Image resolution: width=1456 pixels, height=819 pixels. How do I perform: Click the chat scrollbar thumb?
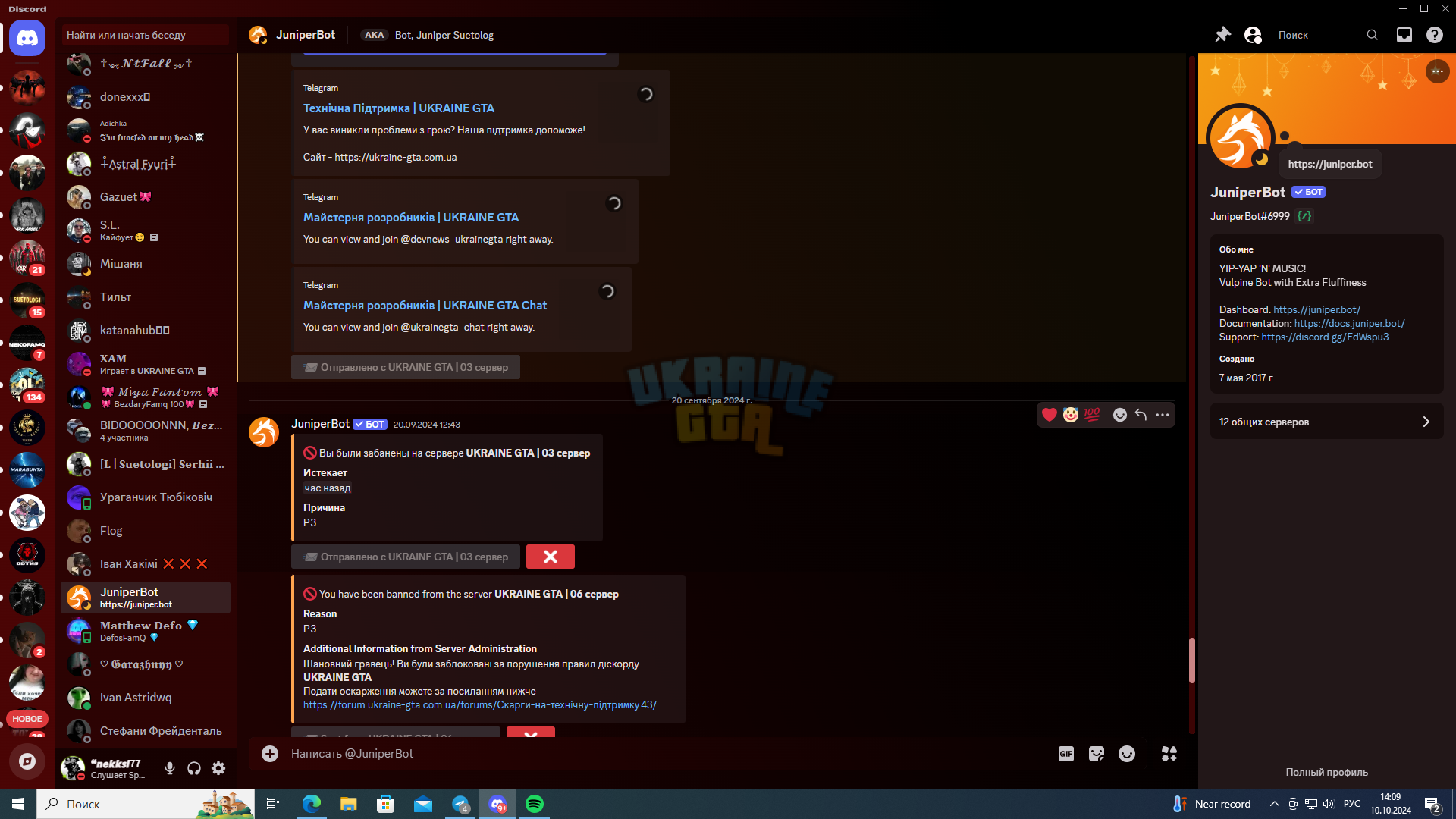click(1191, 660)
